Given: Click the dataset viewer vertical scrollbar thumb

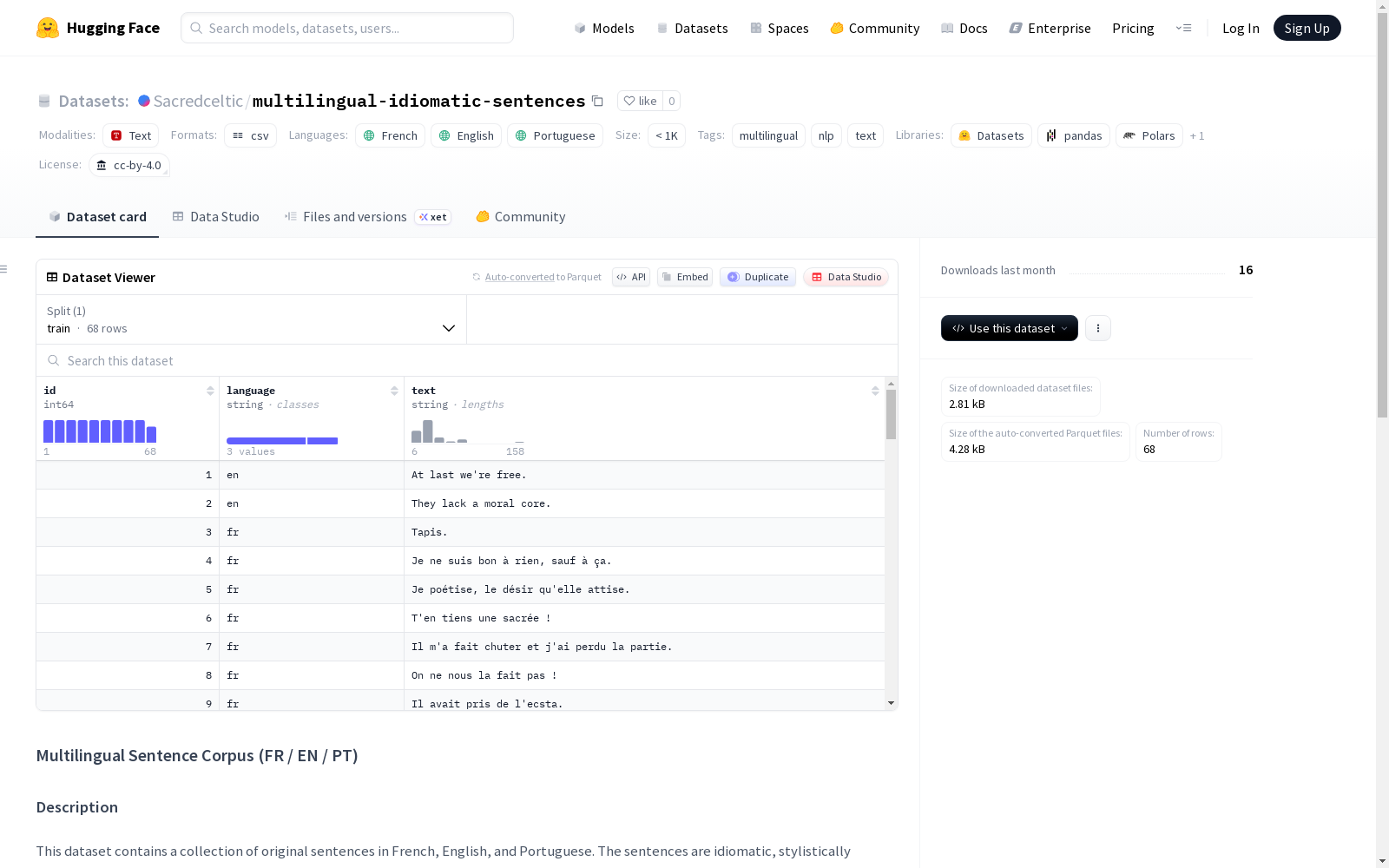Looking at the screenshot, I should pos(891,414).
